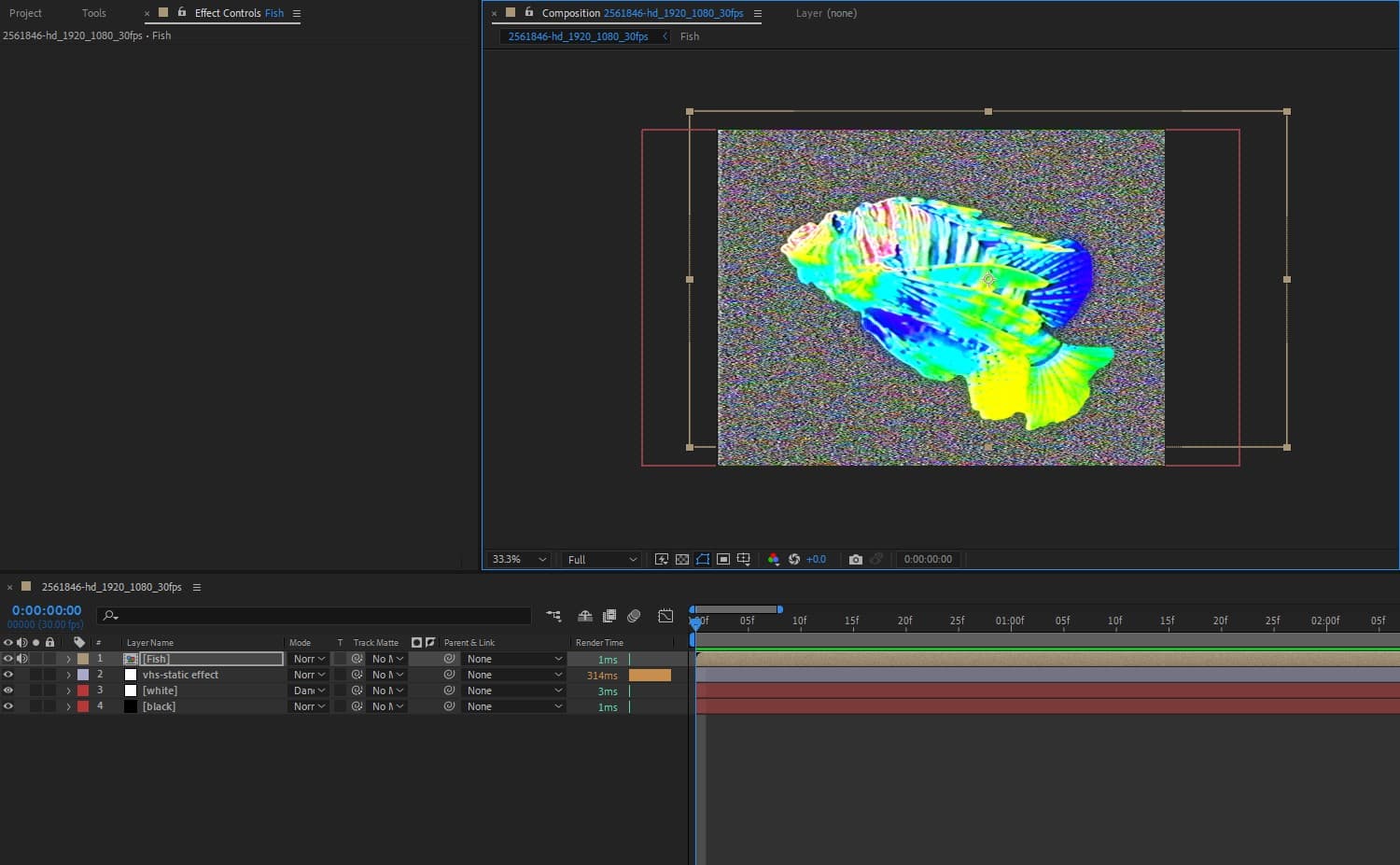Click the track matte pick whip for Fish

pyautogui.click(x=357, y=659)
